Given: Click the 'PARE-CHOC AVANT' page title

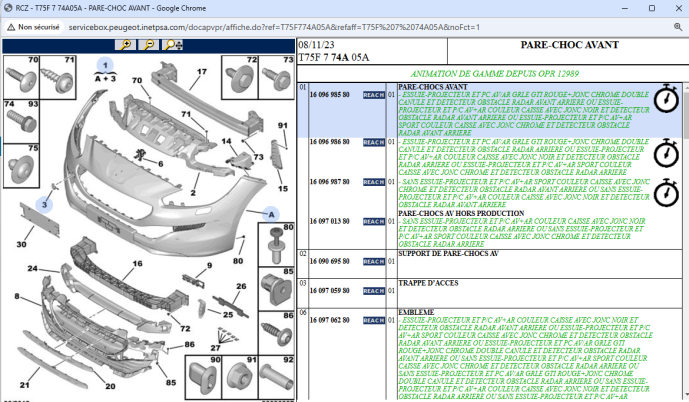Looking at the screenshot, I should 569,45.
